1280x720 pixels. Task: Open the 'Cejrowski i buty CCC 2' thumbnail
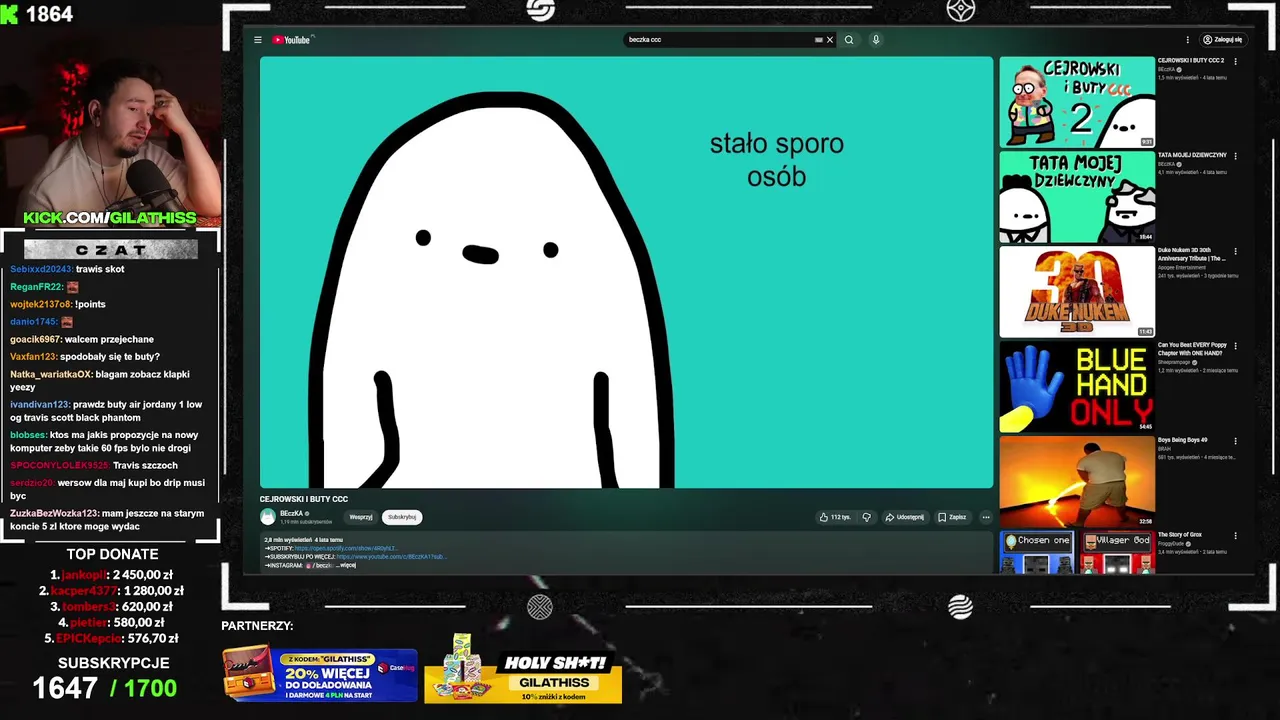coord(1077,102)
